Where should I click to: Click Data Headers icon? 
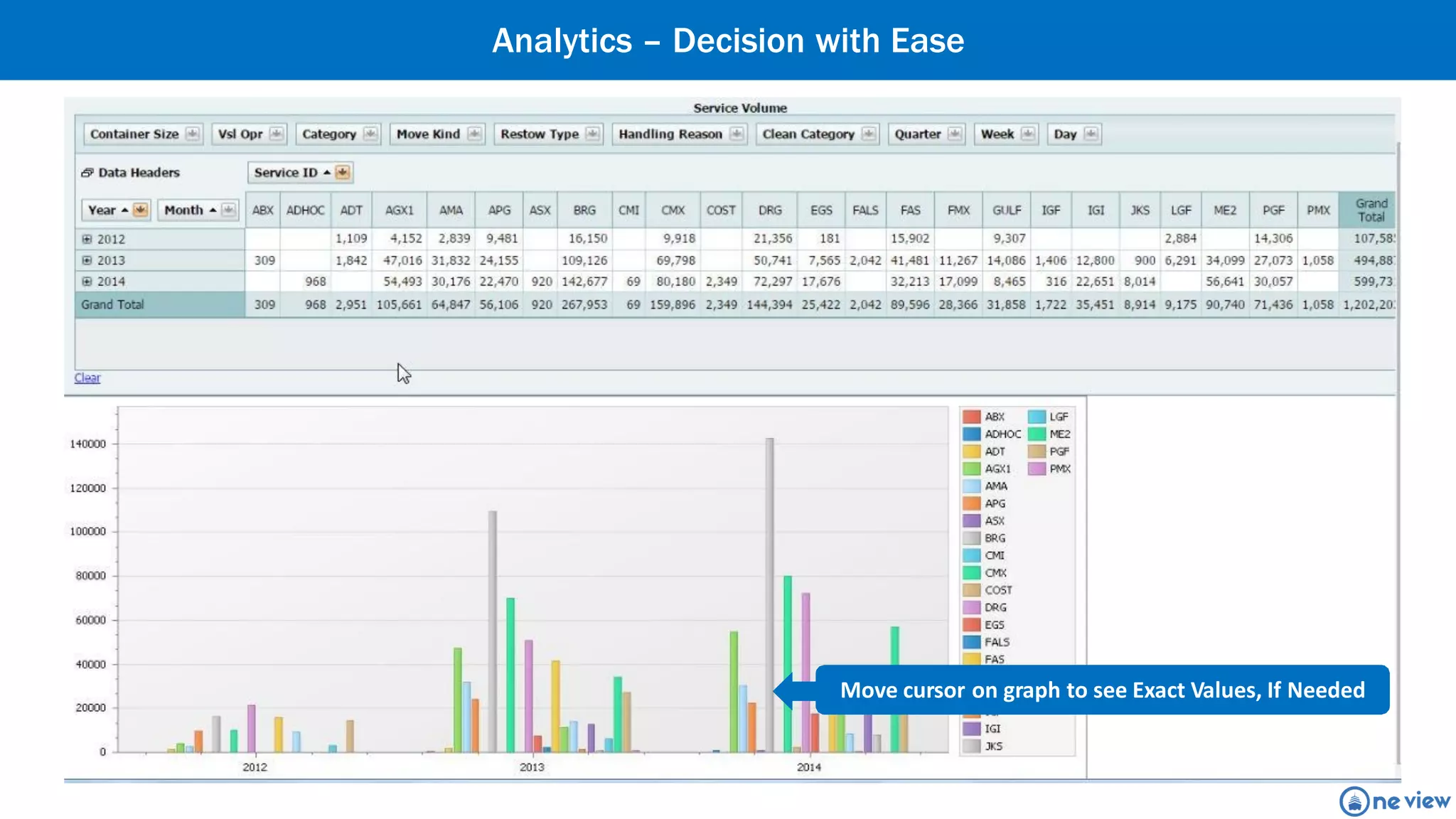(x=87, y=173)
